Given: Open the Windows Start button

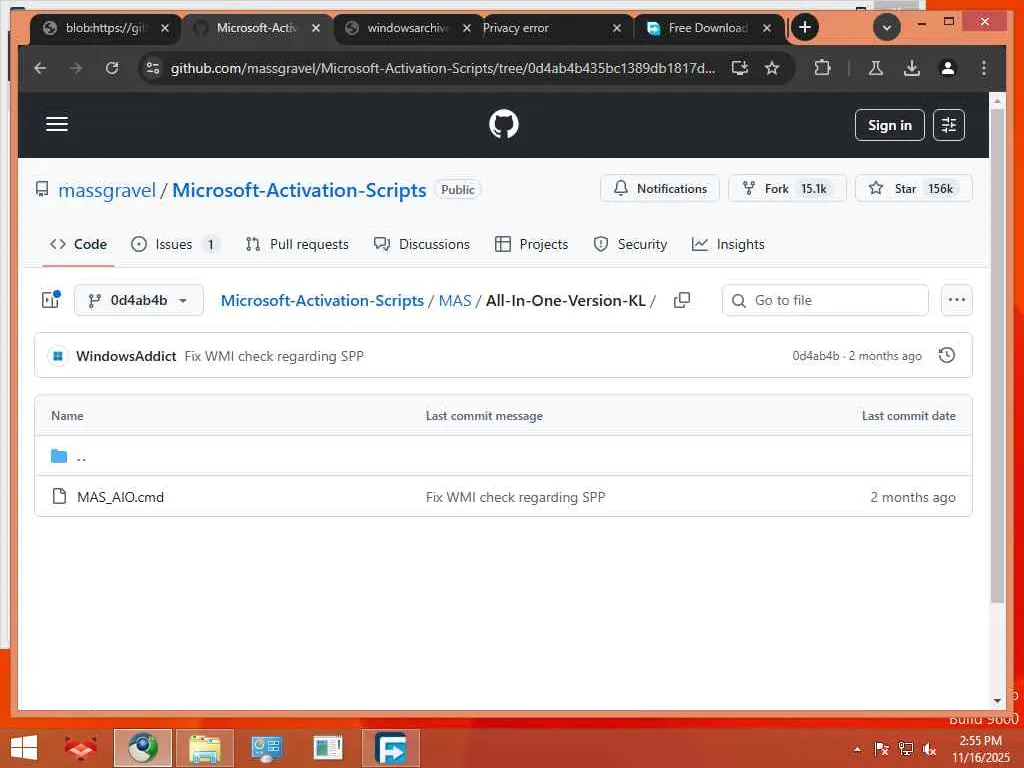Looking at the screenshot, I should click(24, 748).
